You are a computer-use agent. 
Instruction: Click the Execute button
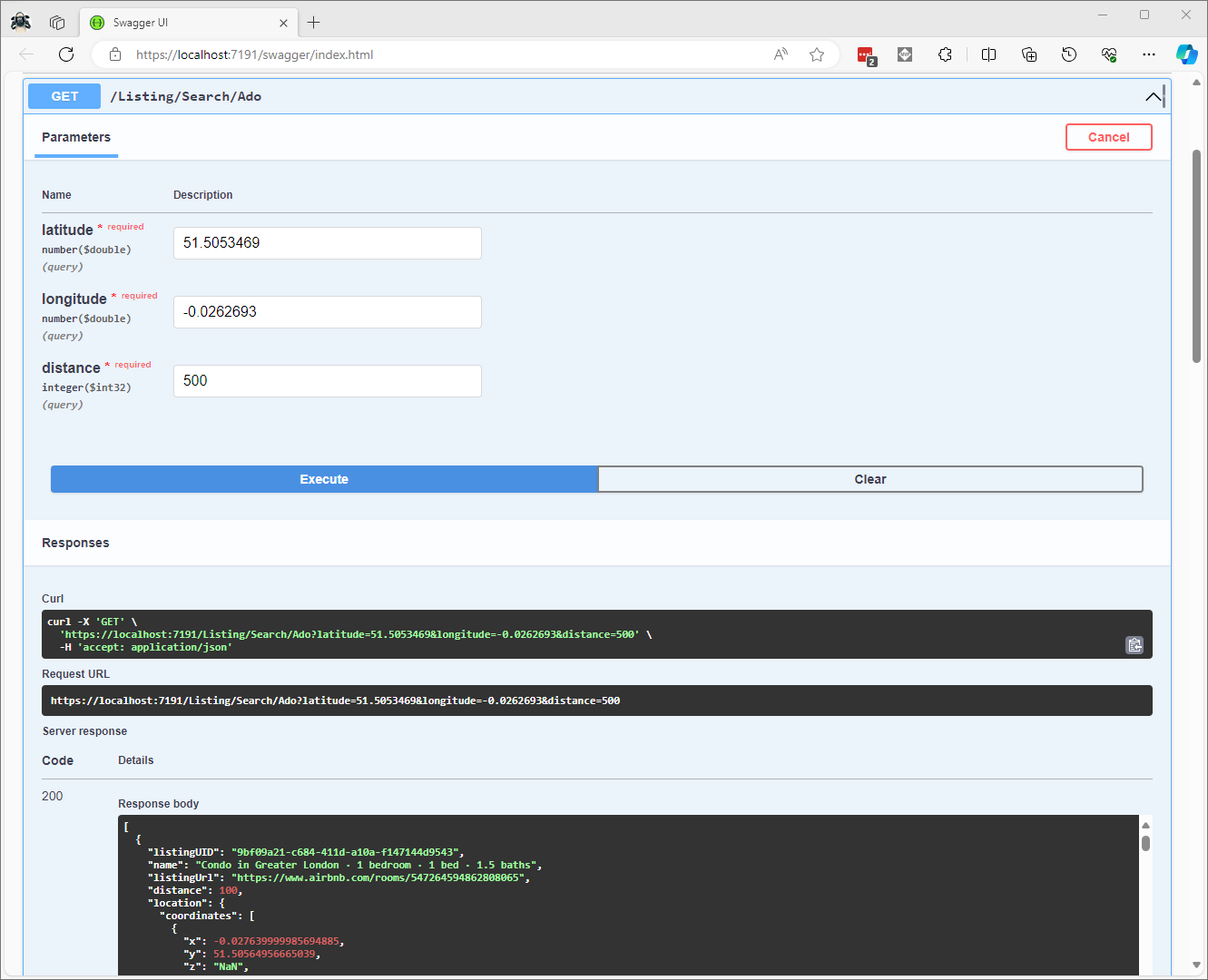click(x=324, y=479)
